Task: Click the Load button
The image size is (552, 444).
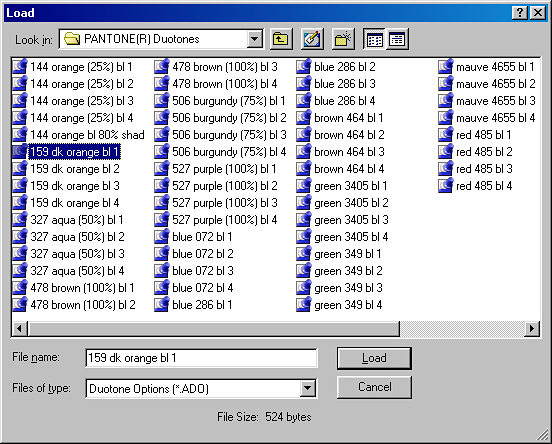Action: coord(374,358)
